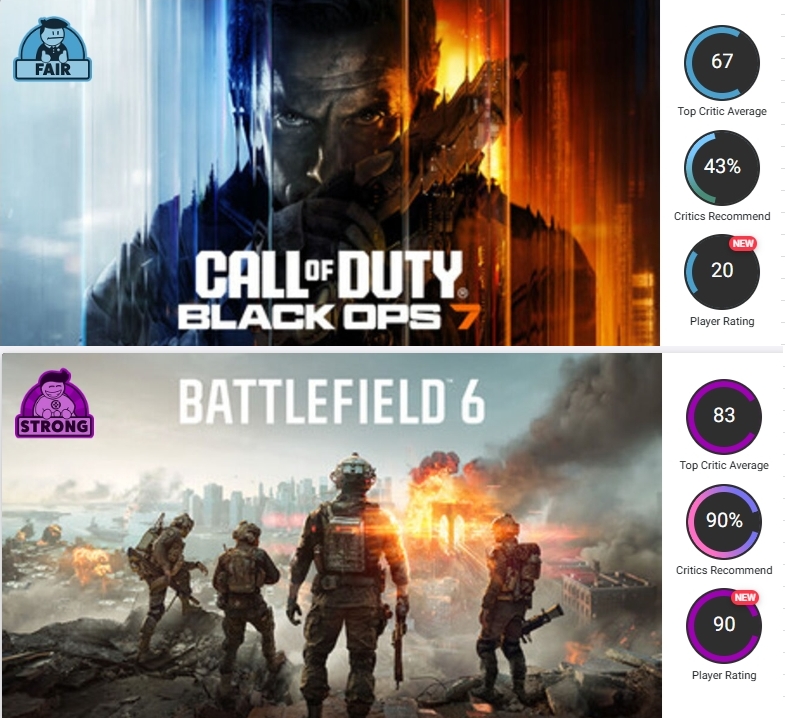Click the 90 Player Rating circle

724,626
